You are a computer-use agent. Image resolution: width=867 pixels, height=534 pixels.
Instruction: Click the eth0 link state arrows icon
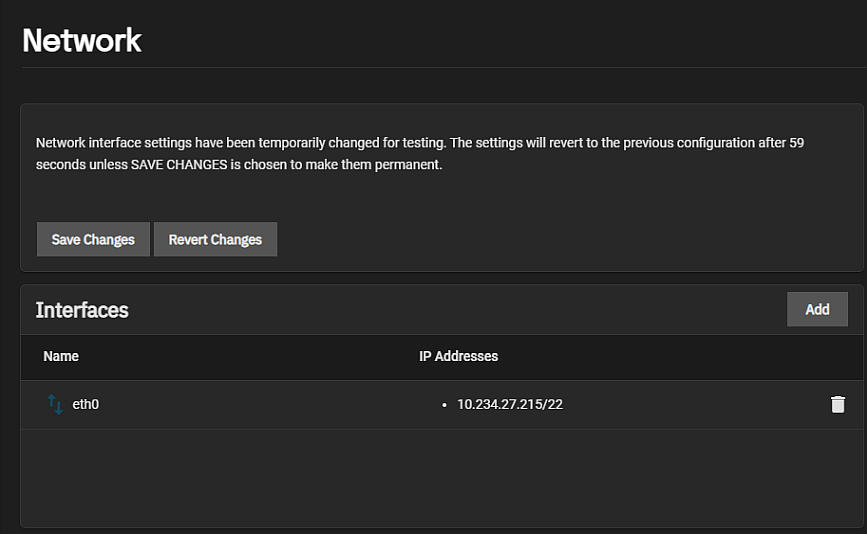55,405
